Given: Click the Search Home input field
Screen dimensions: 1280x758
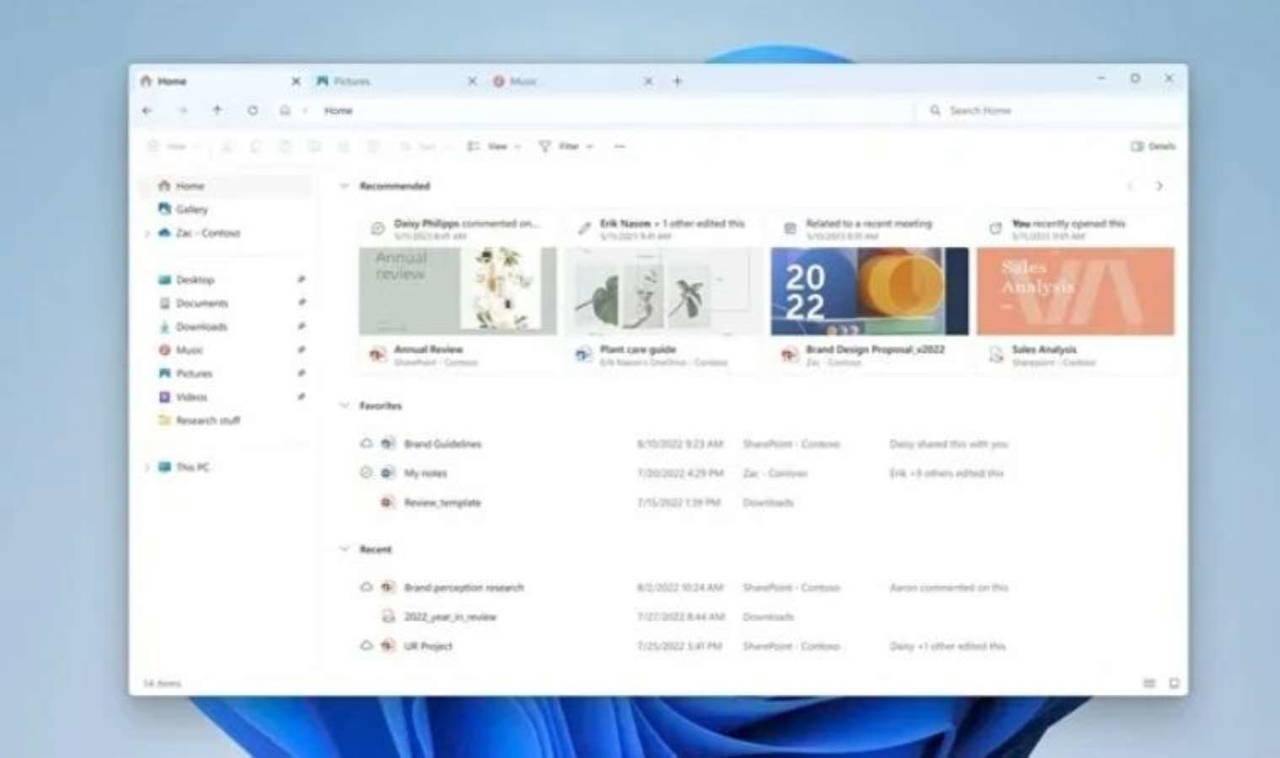Looking at the screenshot, I should [x=1050, y=111].
